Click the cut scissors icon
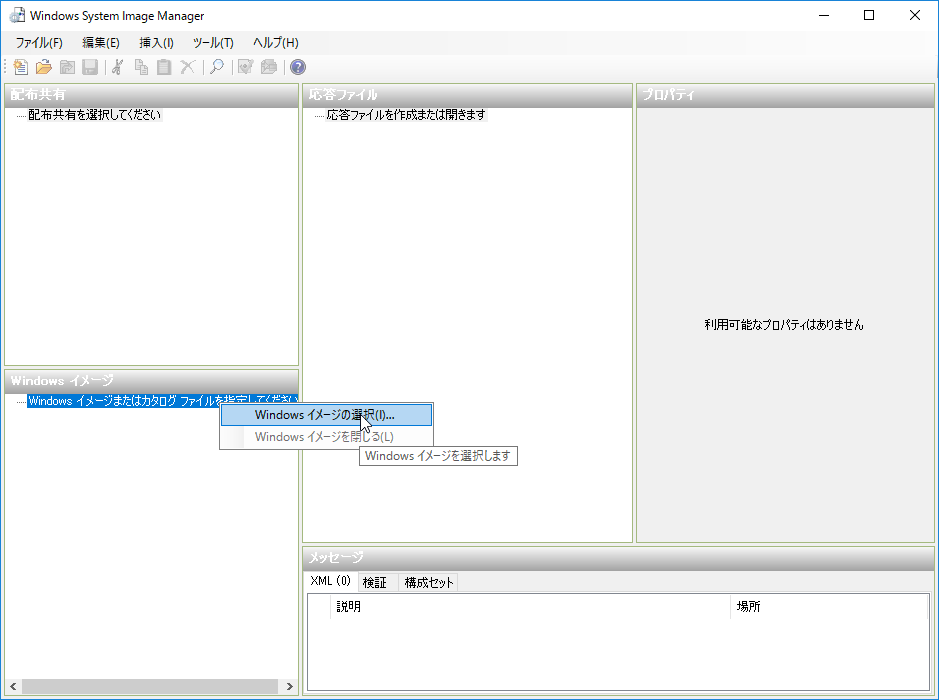Viewport: 939px width, 700px height. point(117,67)
